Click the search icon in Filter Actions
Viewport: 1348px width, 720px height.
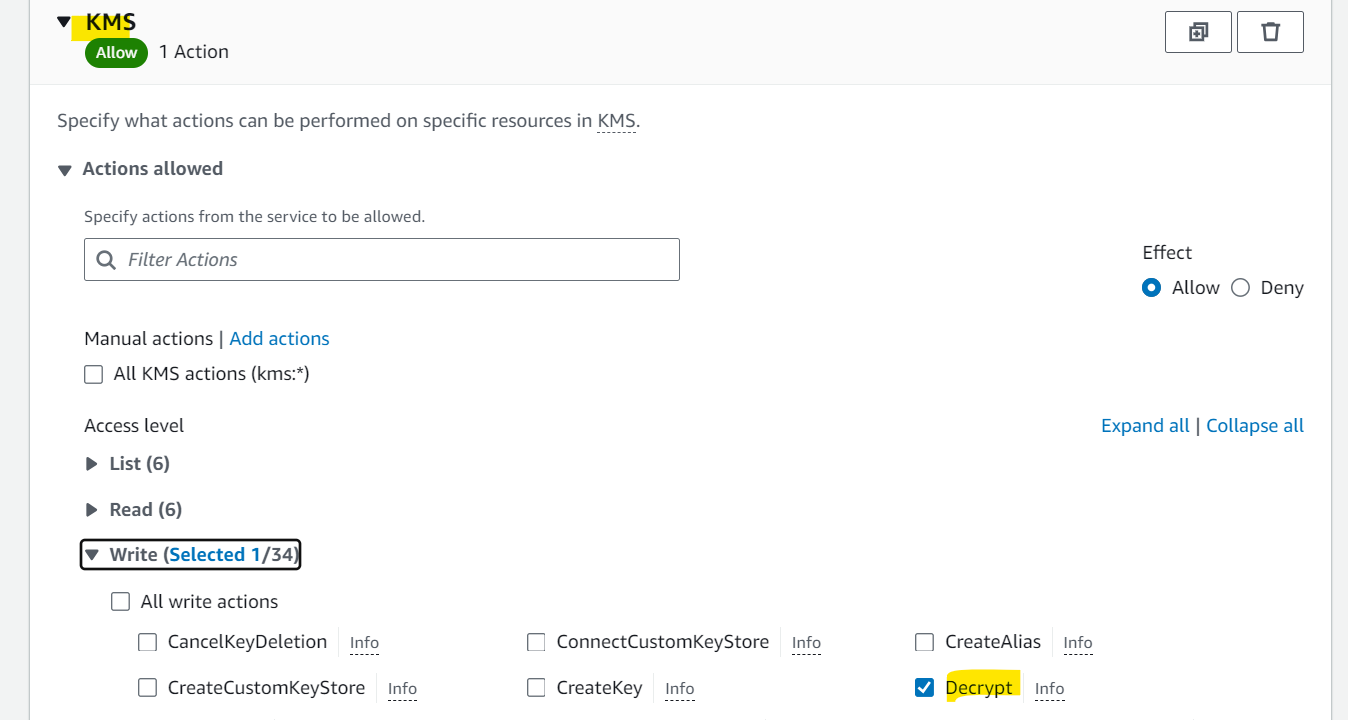coord(106,260)
